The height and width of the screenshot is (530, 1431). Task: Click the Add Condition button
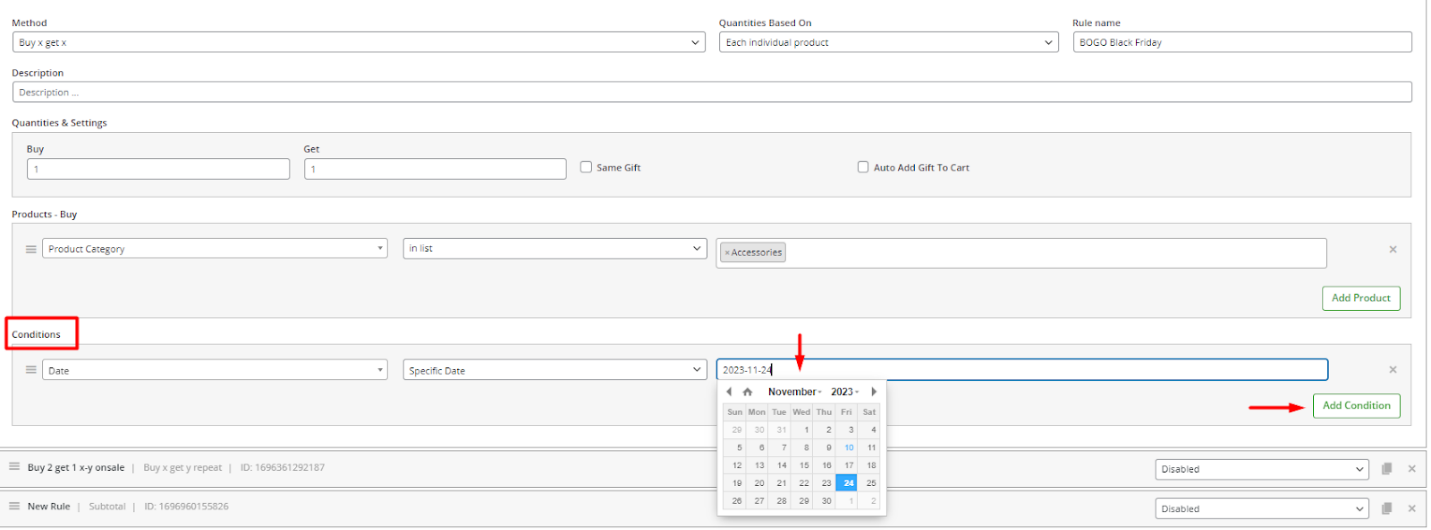pyautogui.click(x=1356, y=406)
